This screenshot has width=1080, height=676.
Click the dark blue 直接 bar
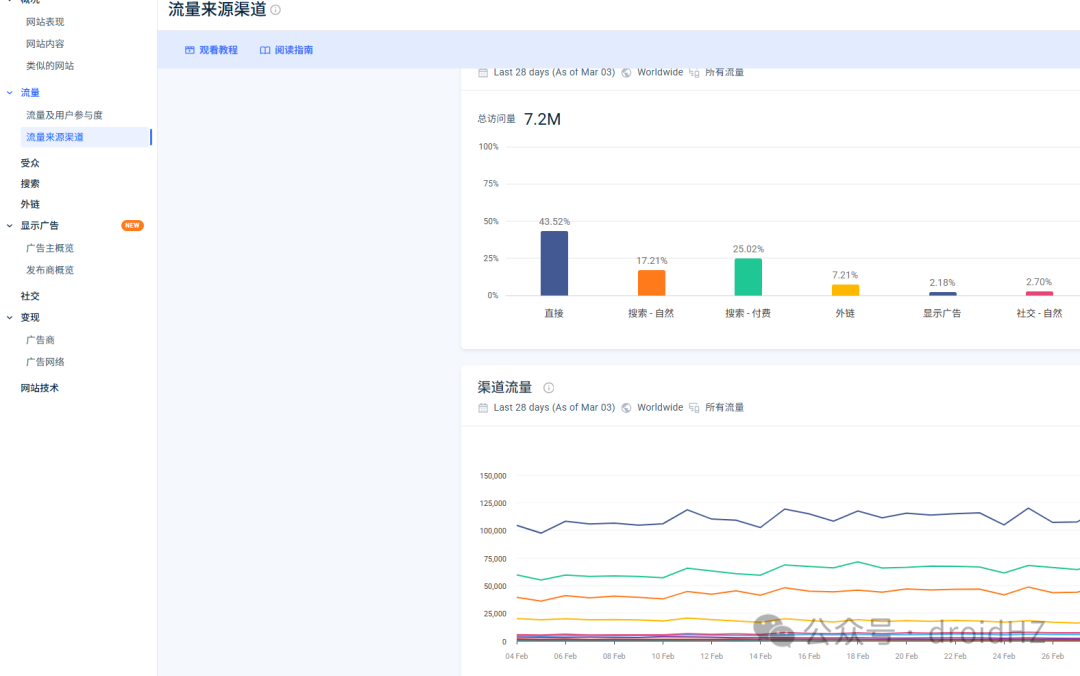click(x=554, y=263)
